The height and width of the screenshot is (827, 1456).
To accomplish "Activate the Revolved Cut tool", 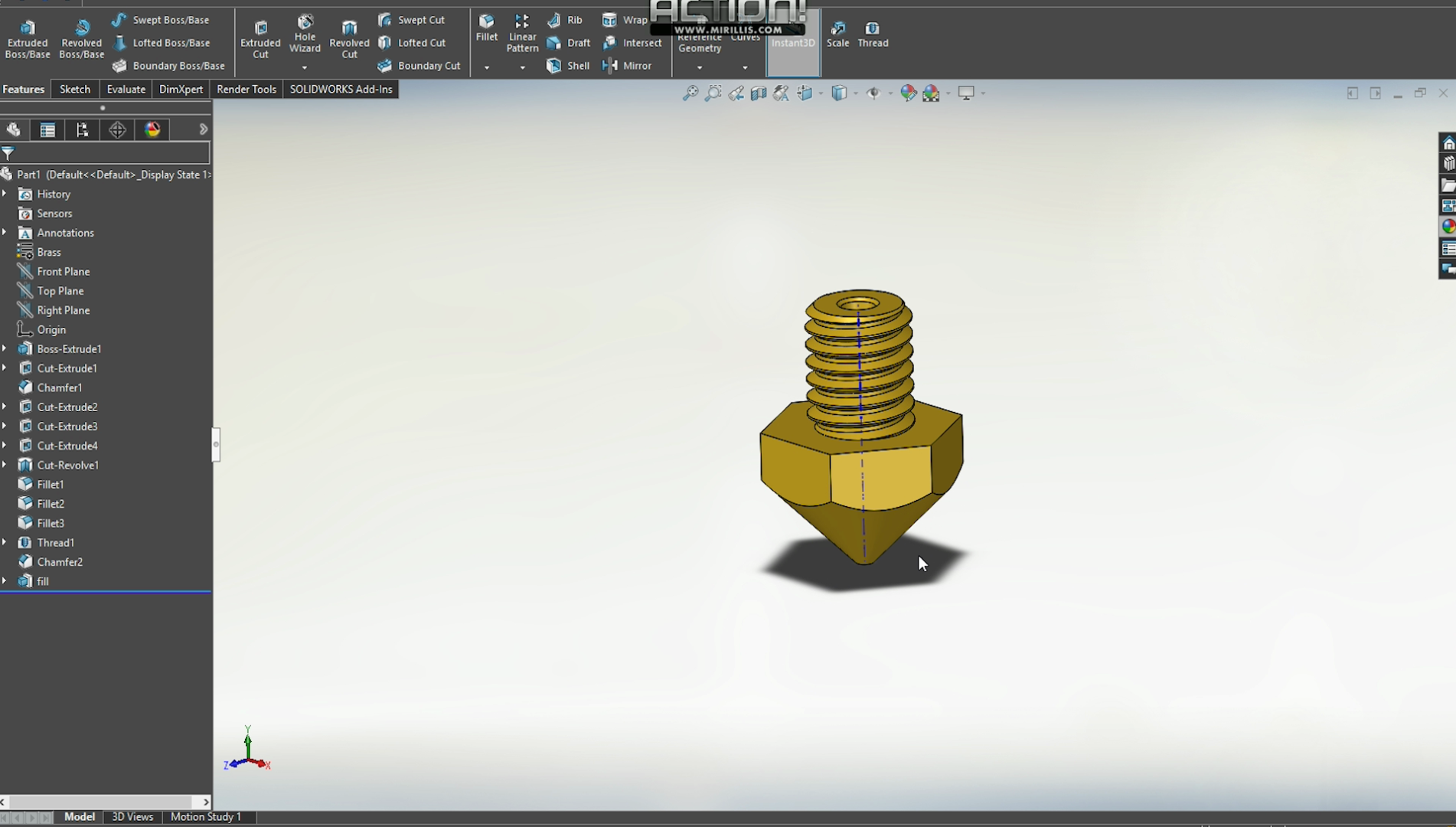I will pyautogui.click(x=349, y=40).
